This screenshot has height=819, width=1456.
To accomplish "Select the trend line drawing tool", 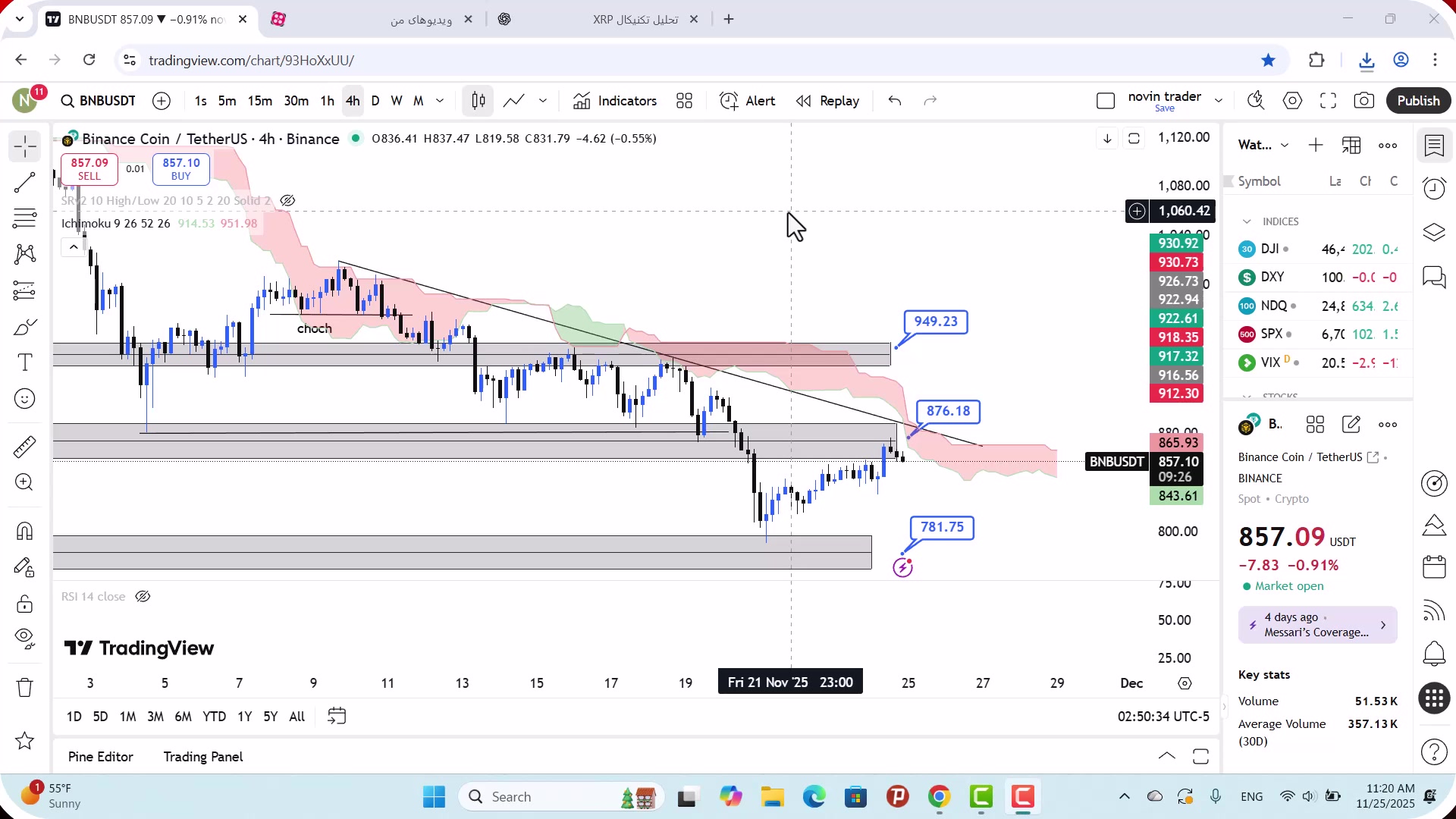I will pos(24,182).
